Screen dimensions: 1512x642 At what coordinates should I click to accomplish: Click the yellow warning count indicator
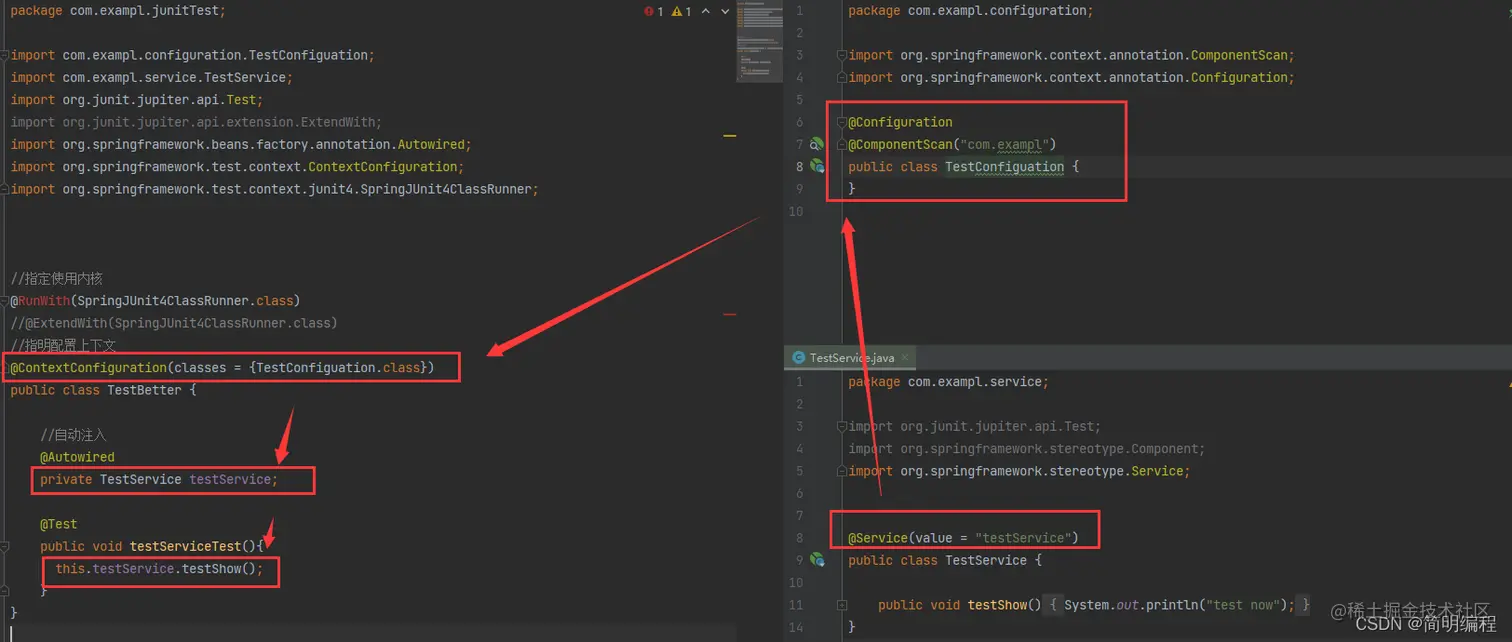coord(682,12)
